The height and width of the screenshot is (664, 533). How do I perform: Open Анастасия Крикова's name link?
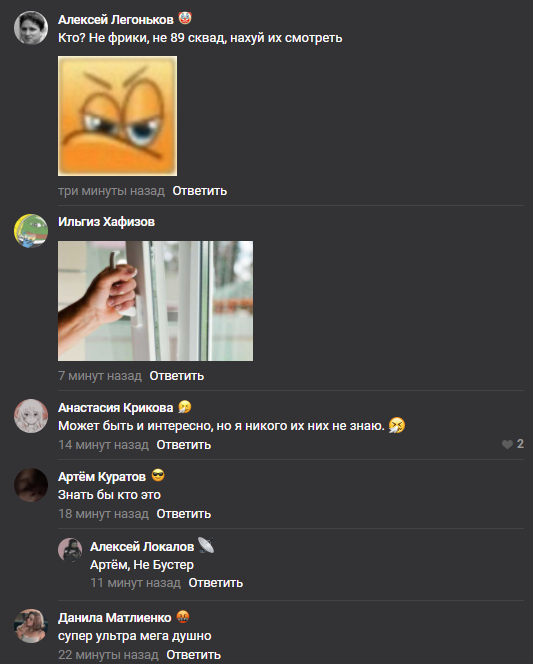pos(116,408)
